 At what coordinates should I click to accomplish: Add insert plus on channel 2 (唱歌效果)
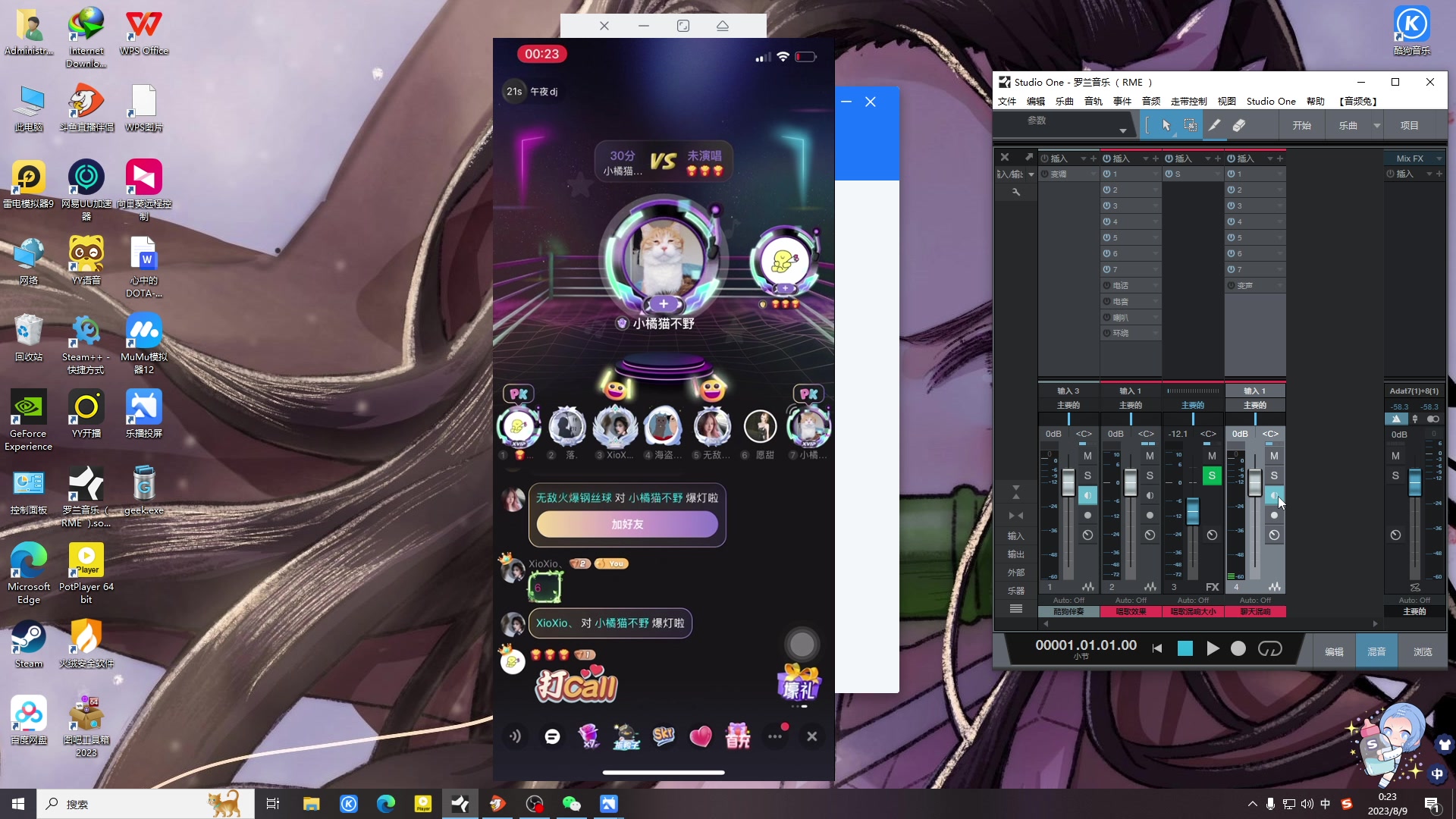tap(1156, 158)
